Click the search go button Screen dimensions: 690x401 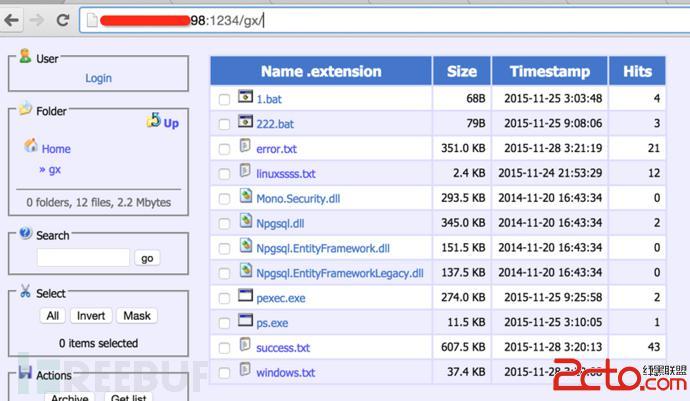coord(147,258)
